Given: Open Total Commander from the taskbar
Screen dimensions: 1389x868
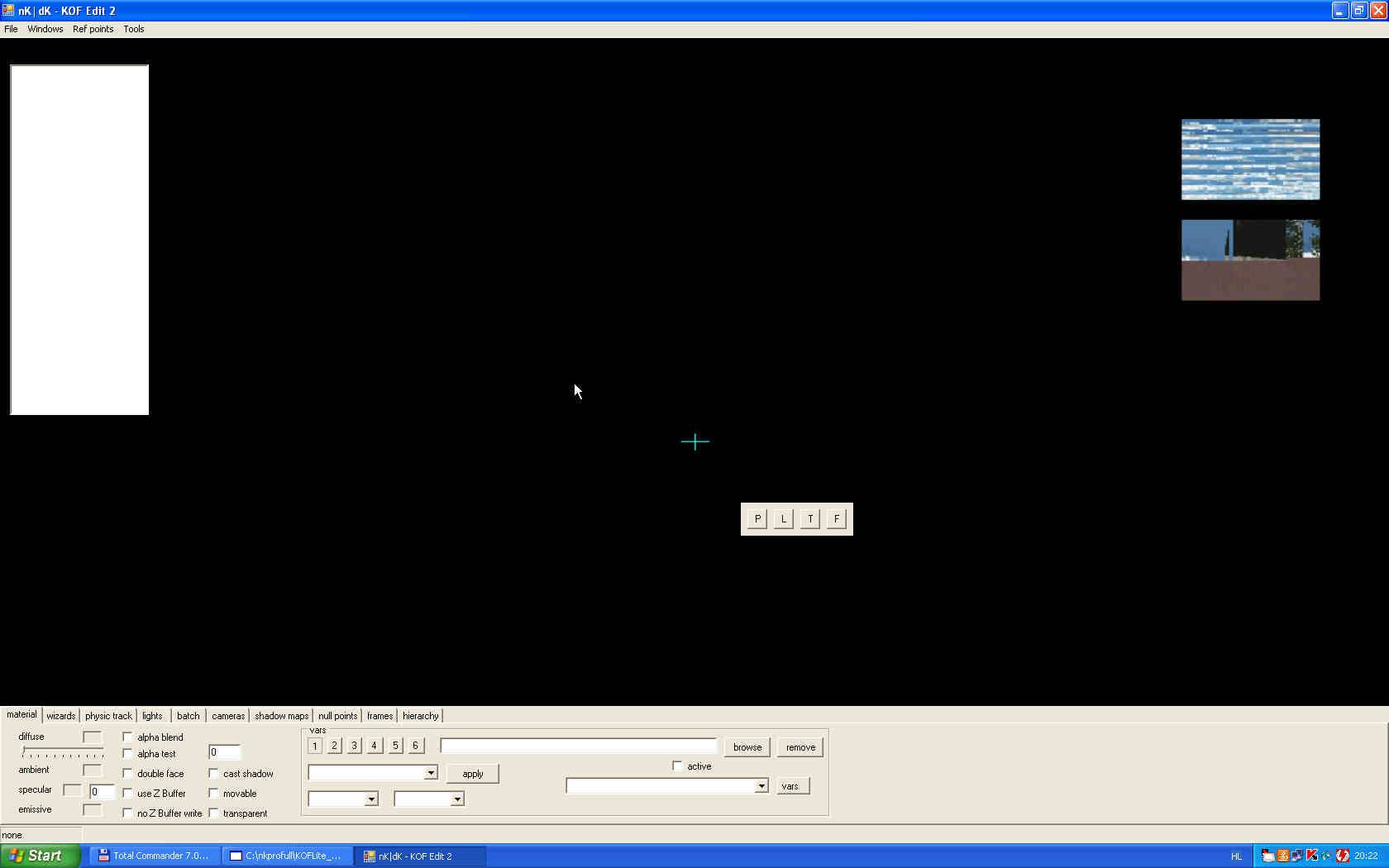Looking at the screenshot, I should pyautogui.click(x=154, y=856).
